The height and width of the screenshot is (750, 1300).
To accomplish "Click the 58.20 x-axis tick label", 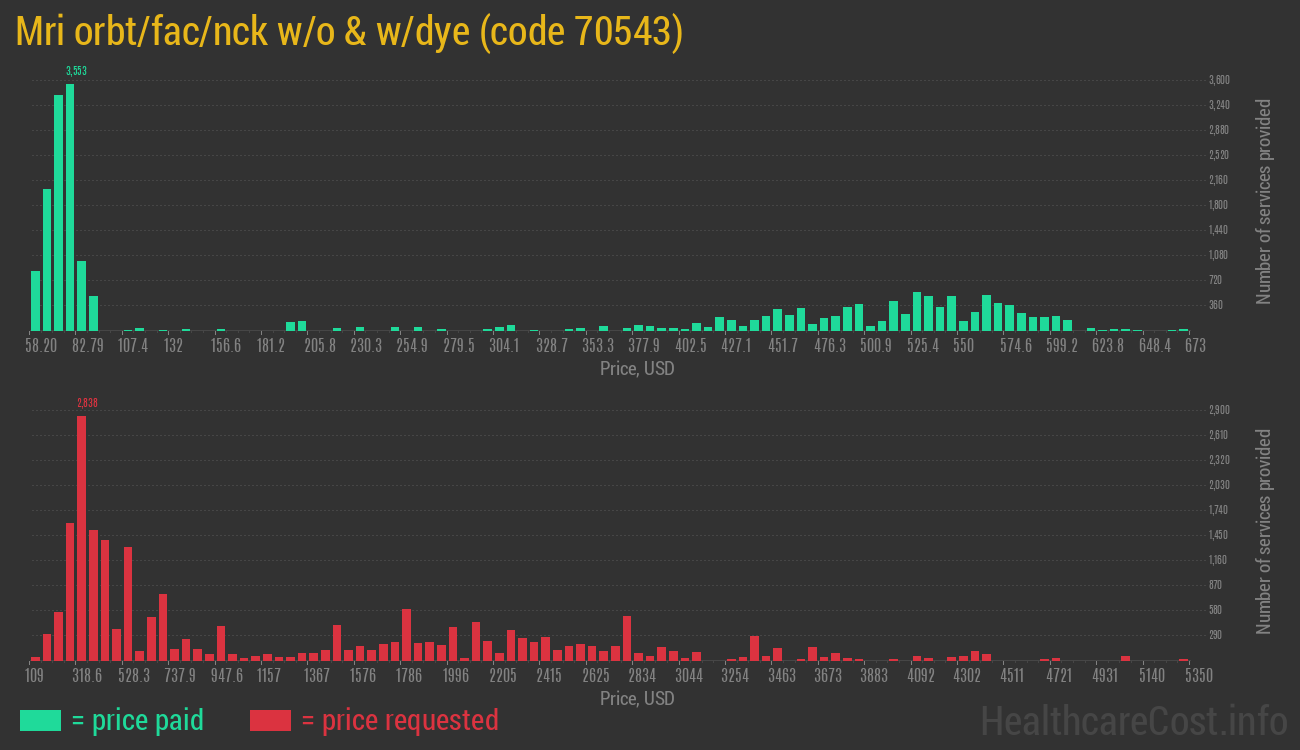I will (x=41, y=346).
